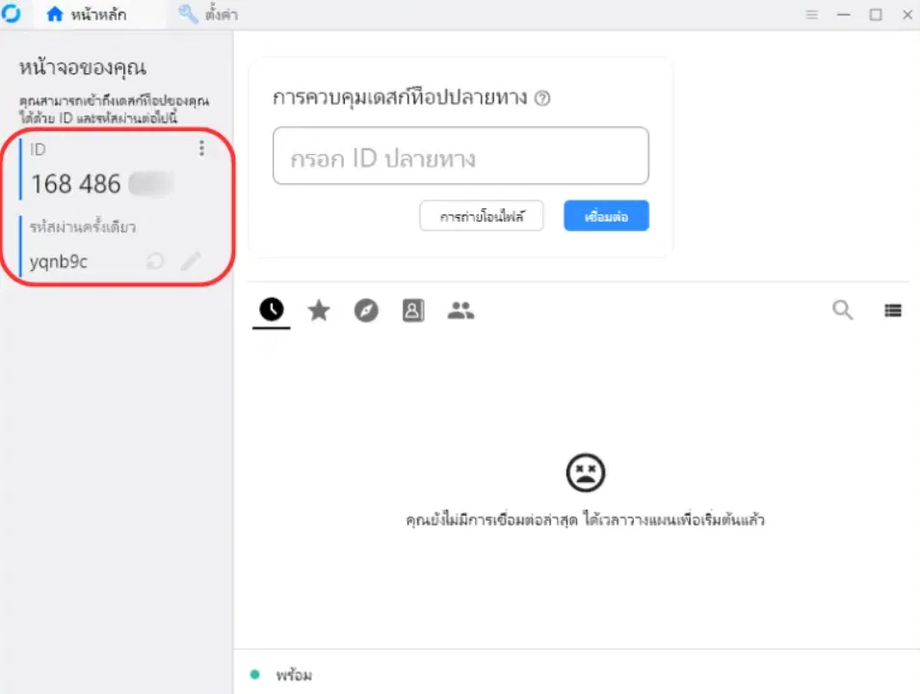This screenshot has width=920, height=694.
Task: Click the one-time password yqnb9c text
Action: pyautogui.click(x=58, y=262)
